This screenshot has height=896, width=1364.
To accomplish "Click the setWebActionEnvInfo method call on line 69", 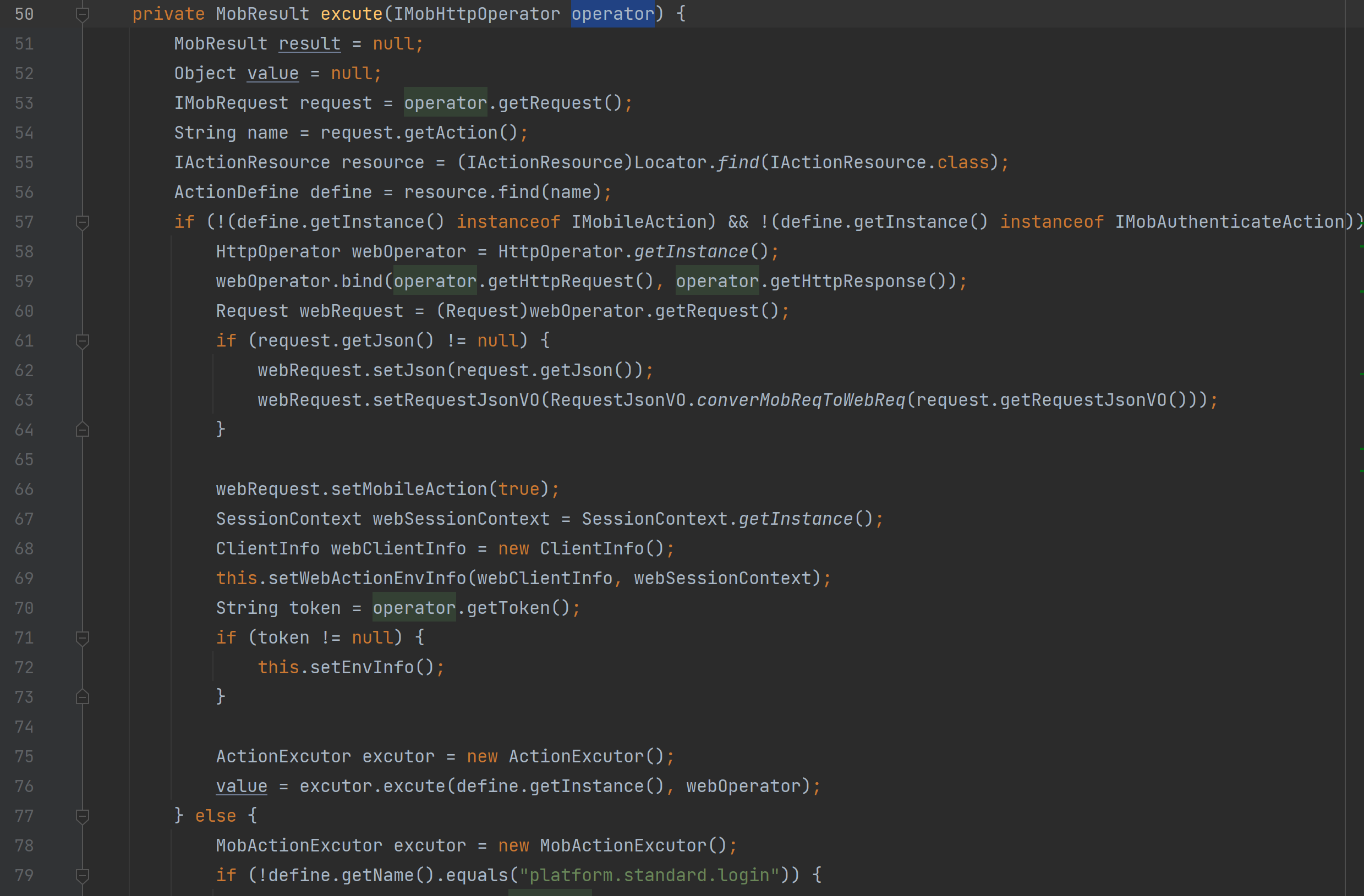I will 367,579.
